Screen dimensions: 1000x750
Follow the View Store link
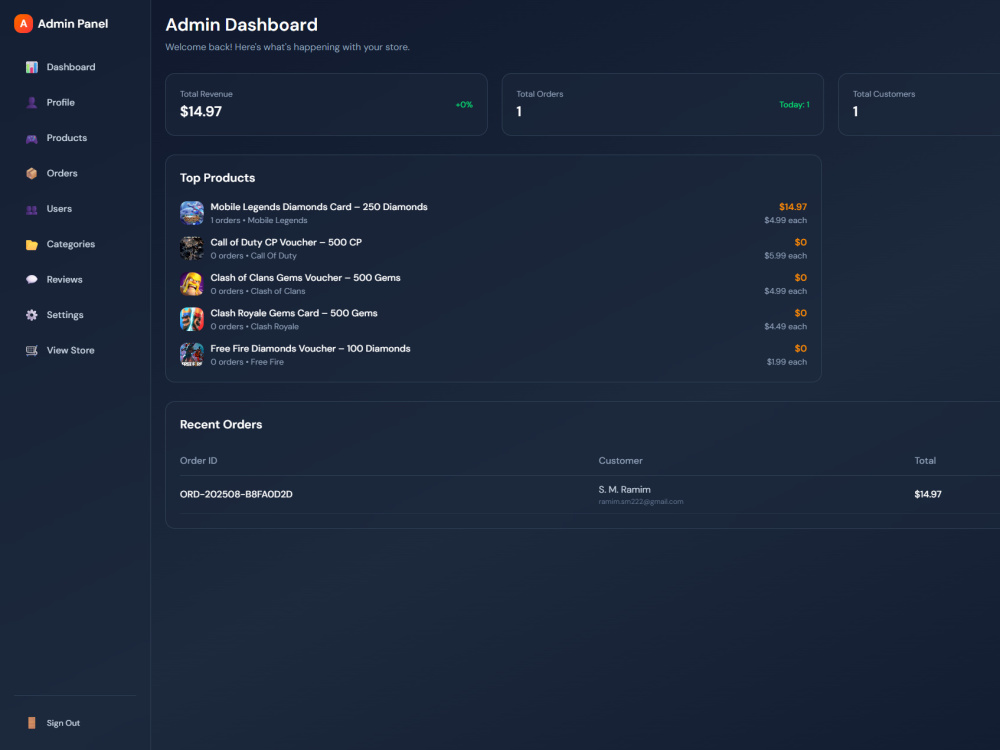(x=70, y=350)
